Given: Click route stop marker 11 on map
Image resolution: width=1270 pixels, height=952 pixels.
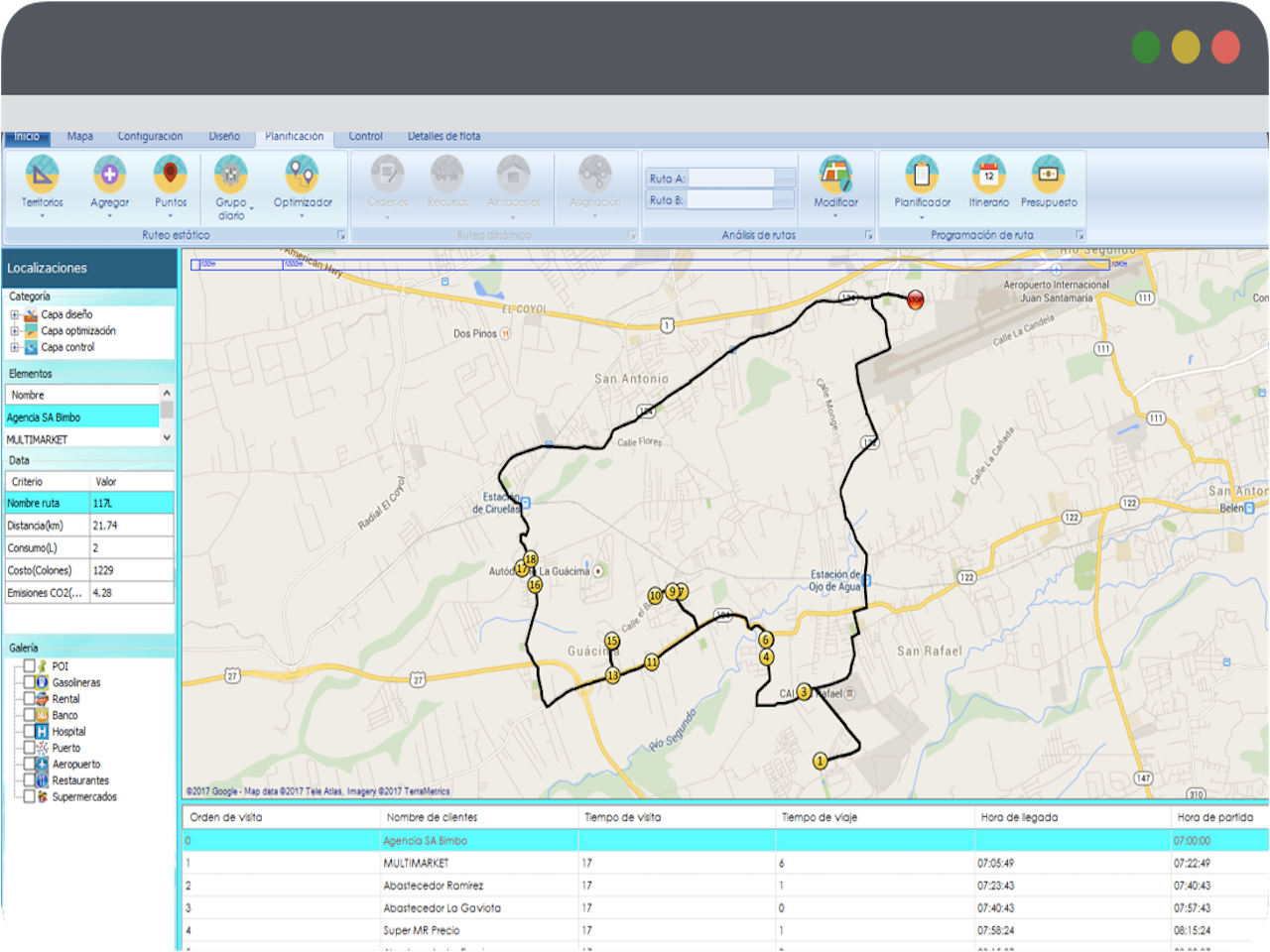Looking at the screenshot, I should click(652, 662).
